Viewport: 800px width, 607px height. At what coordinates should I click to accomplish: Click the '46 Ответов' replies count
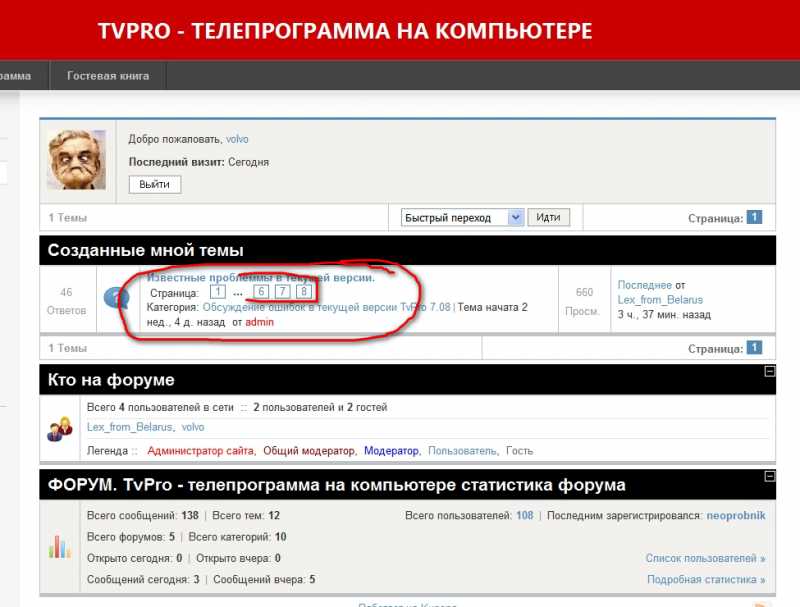(x=66, y=301)
